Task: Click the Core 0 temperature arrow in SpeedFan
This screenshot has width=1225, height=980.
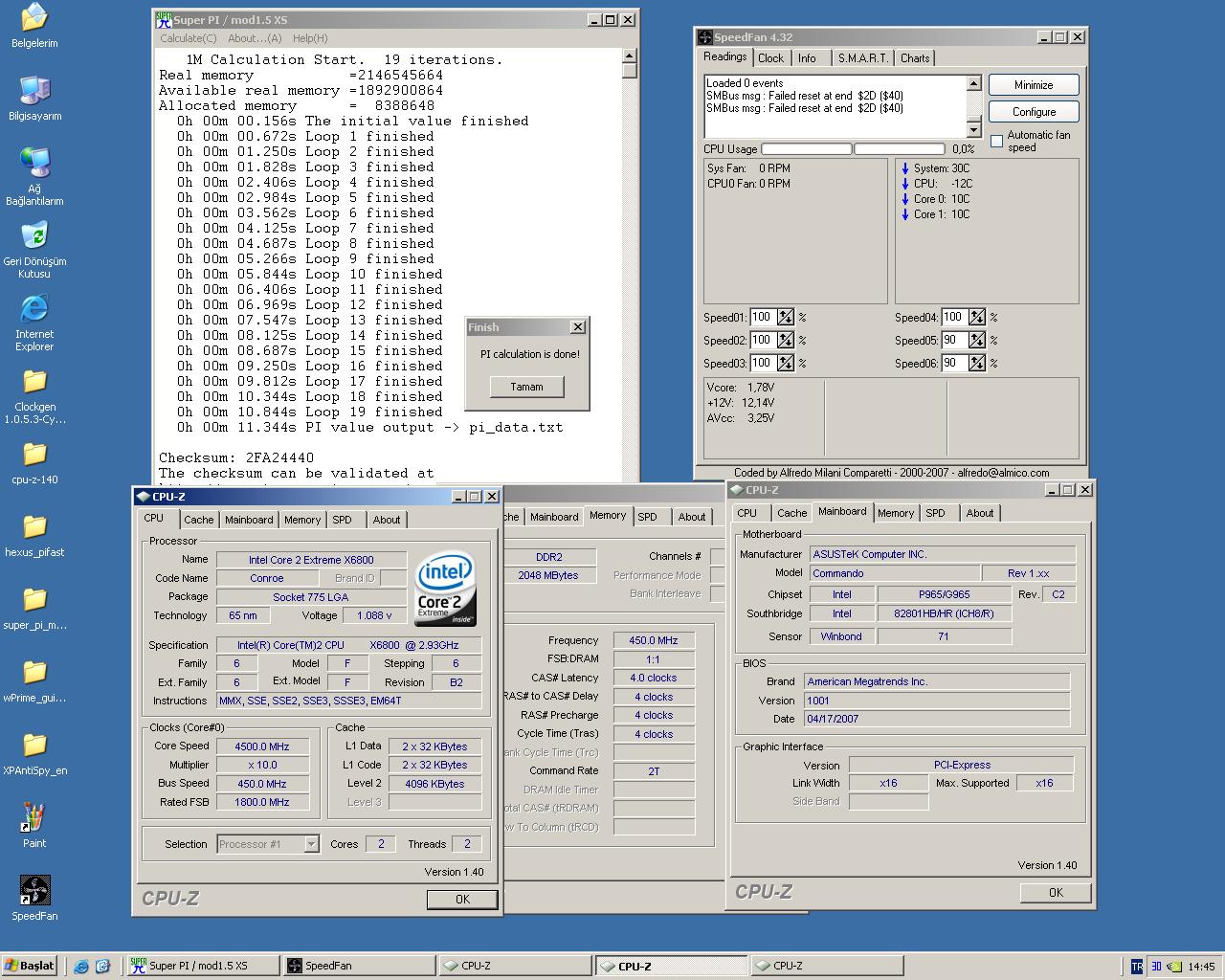Action: (905, 199)
